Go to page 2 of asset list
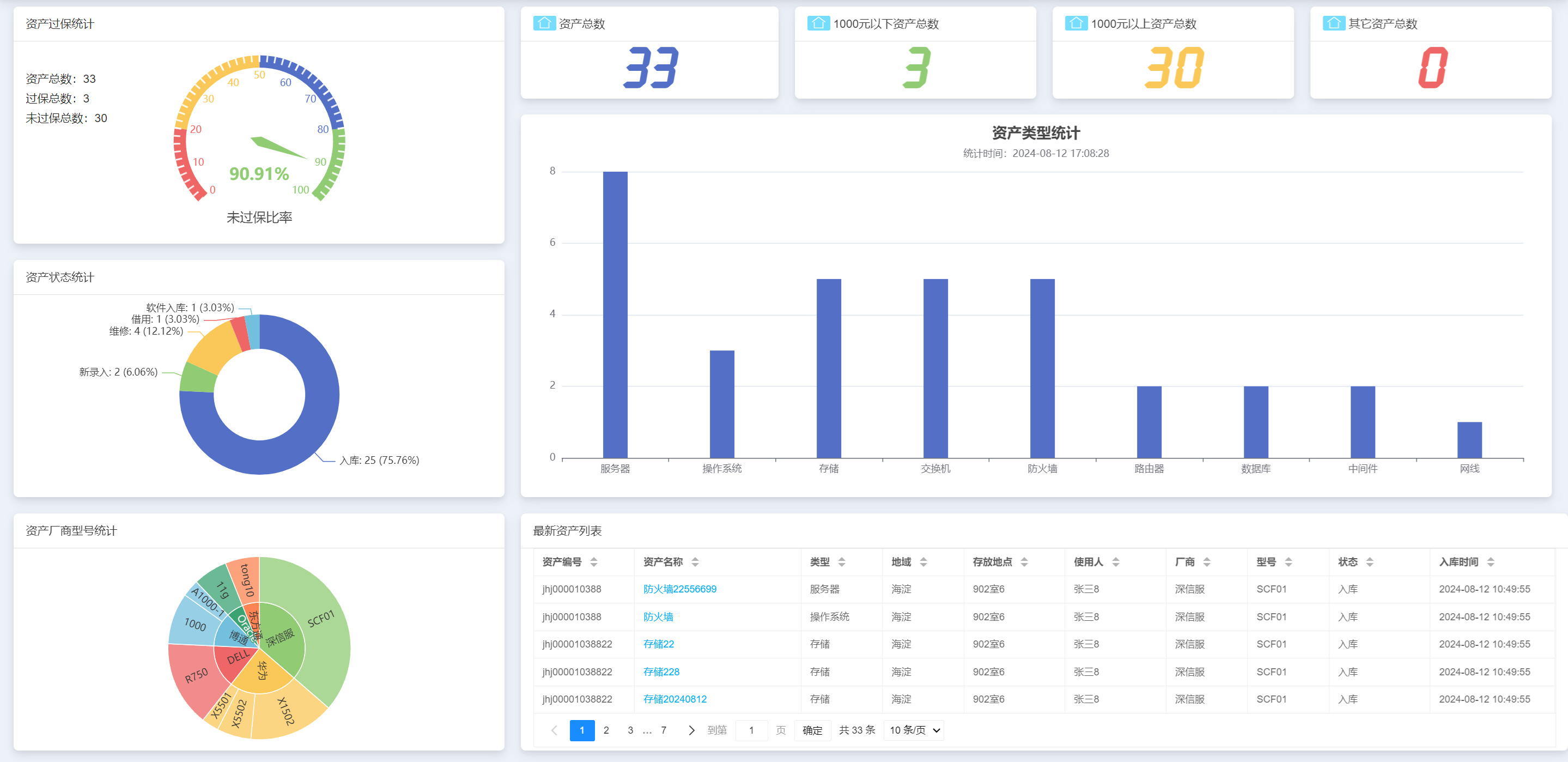 pyautogui.click(x=606, y=730)
